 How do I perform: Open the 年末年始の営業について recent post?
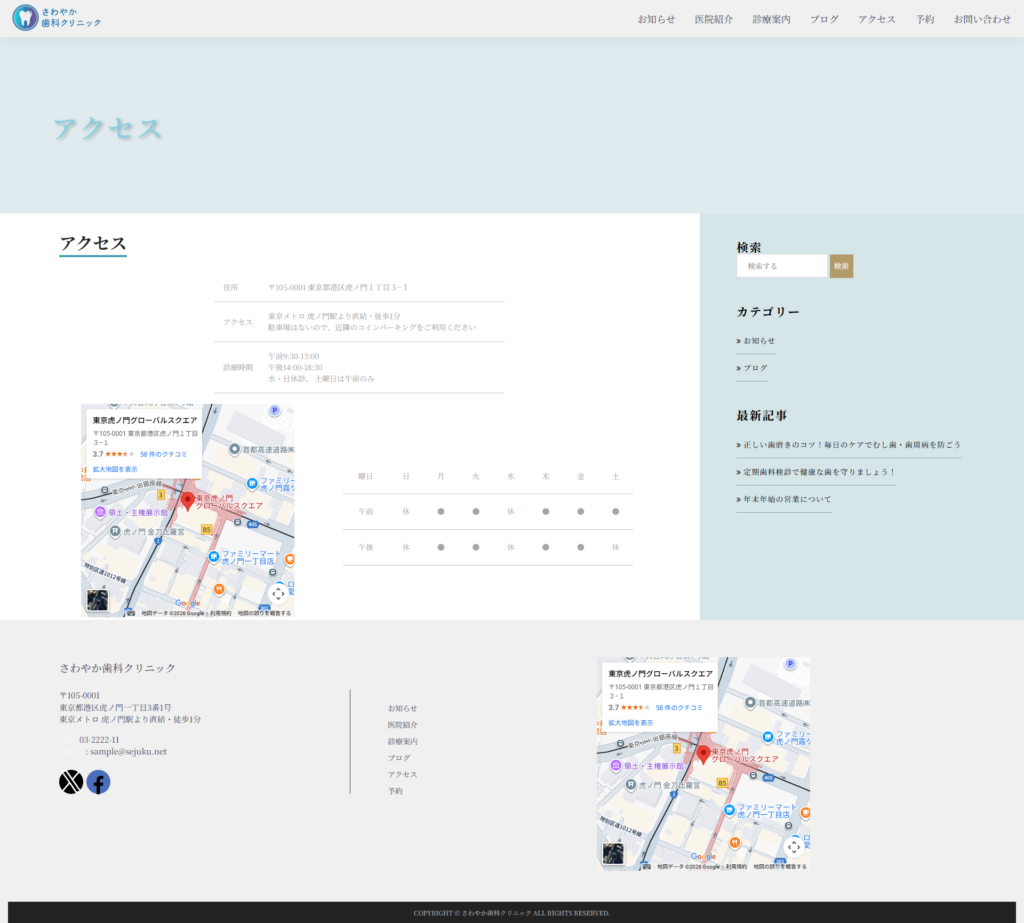(787, 499)
